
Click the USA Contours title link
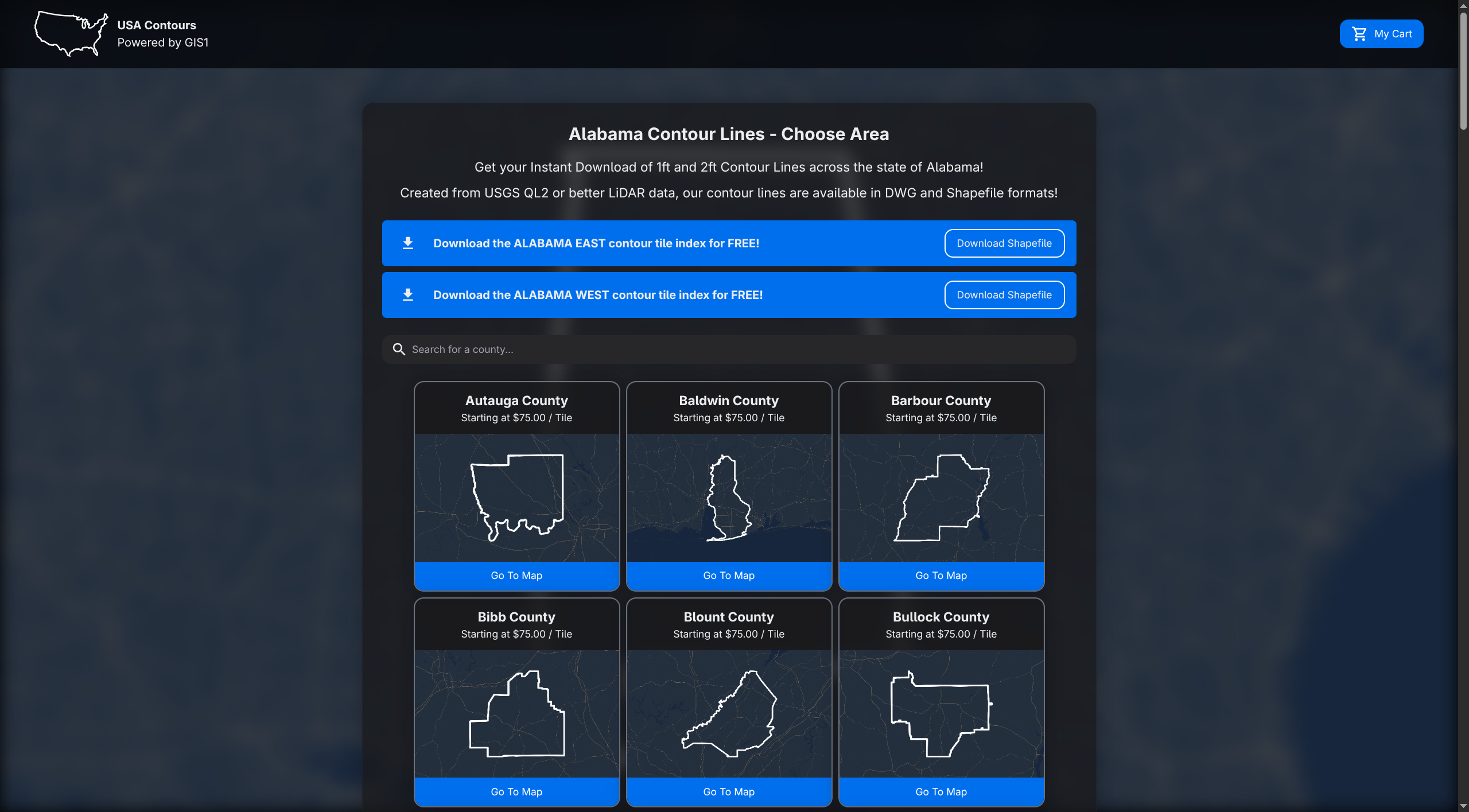tap(157, 25)
